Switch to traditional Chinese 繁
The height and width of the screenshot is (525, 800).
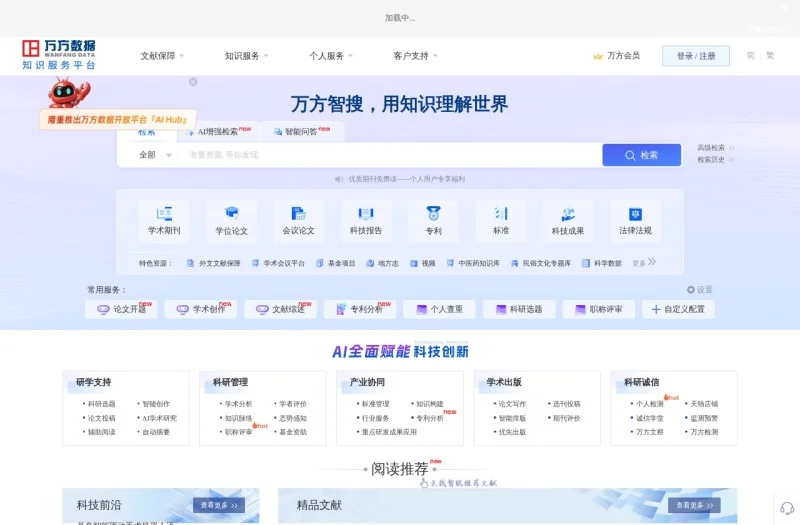tap(770, 56)
